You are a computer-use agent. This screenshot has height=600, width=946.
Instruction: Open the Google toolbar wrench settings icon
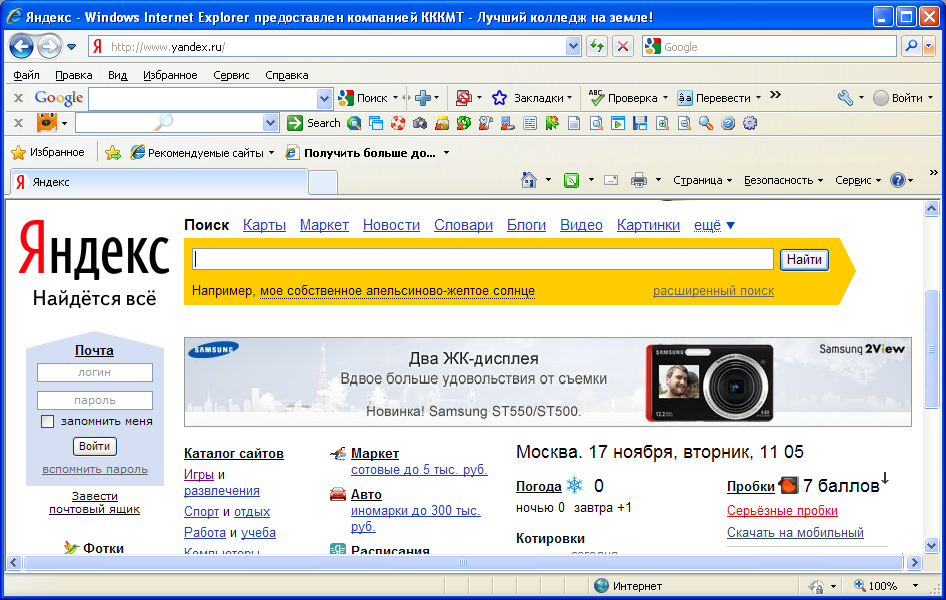click(x=845, y=98)
